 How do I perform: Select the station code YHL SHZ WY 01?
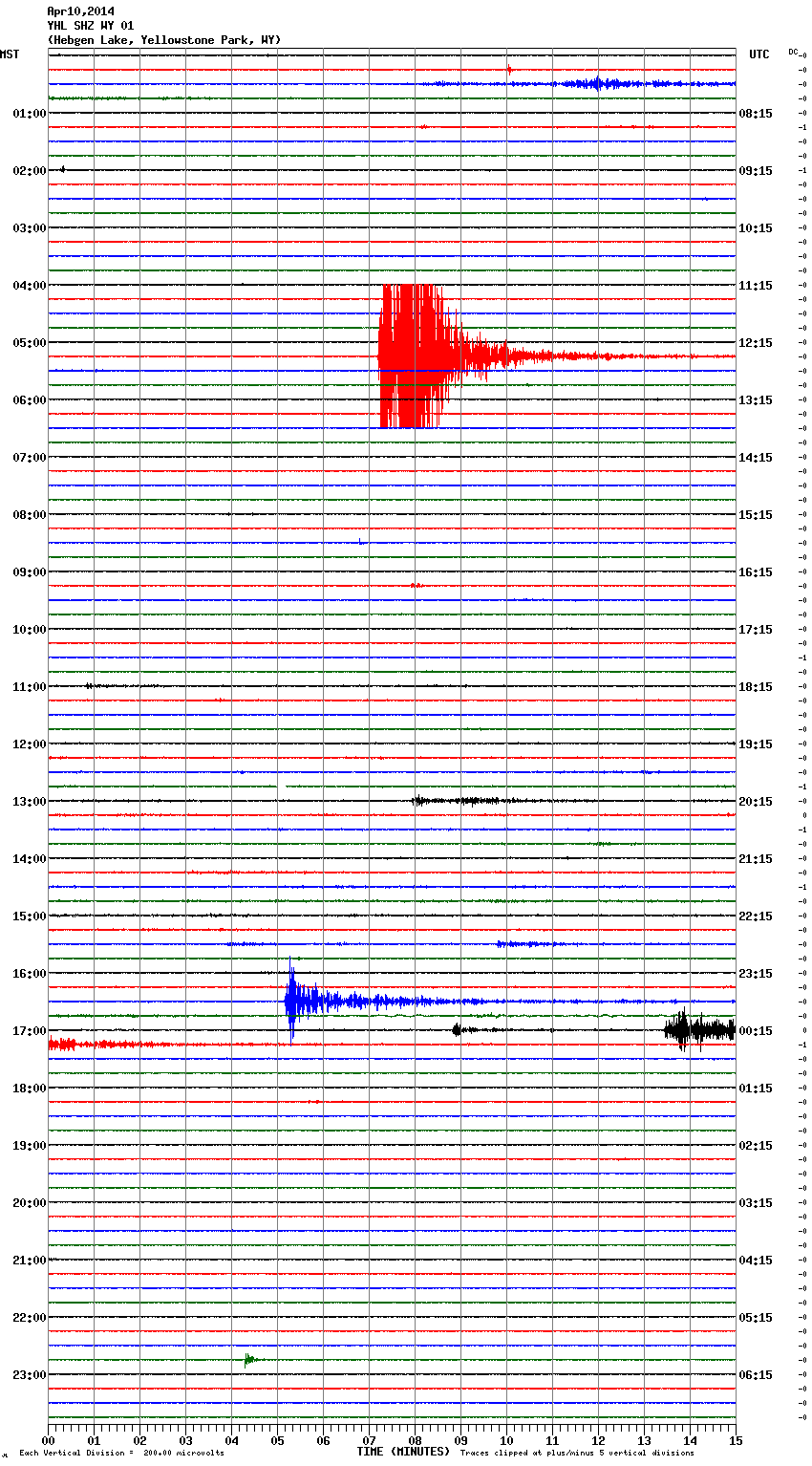point(91,26)
